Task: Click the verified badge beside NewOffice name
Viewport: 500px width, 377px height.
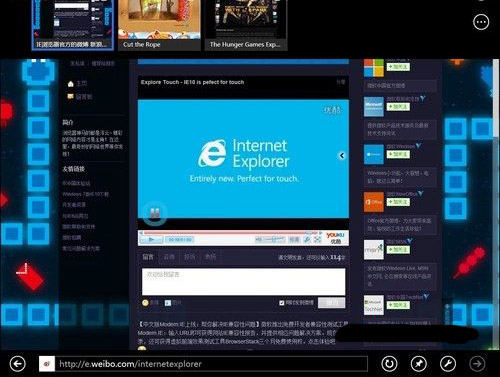Action: [x=421, y=193]
